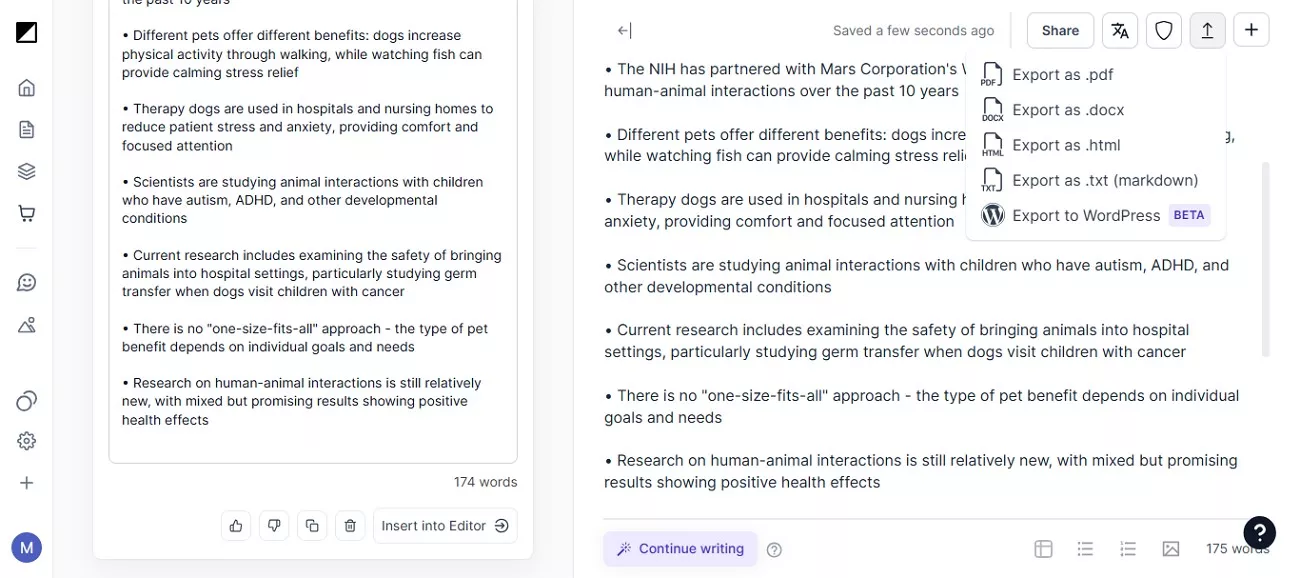Click the shield icon in top toolbar
The width and height of the screenshot is (1300, 578).
pyautogui.click(x=1164, y=31)
